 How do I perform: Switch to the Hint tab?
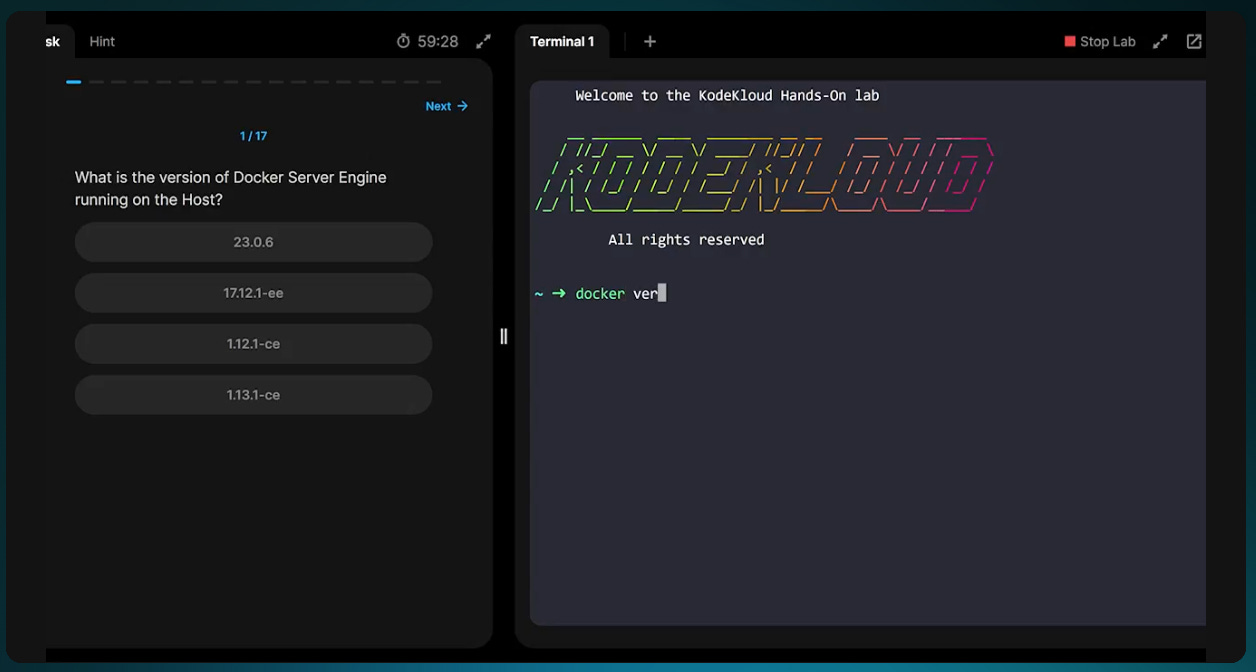[x=102, y=41]
